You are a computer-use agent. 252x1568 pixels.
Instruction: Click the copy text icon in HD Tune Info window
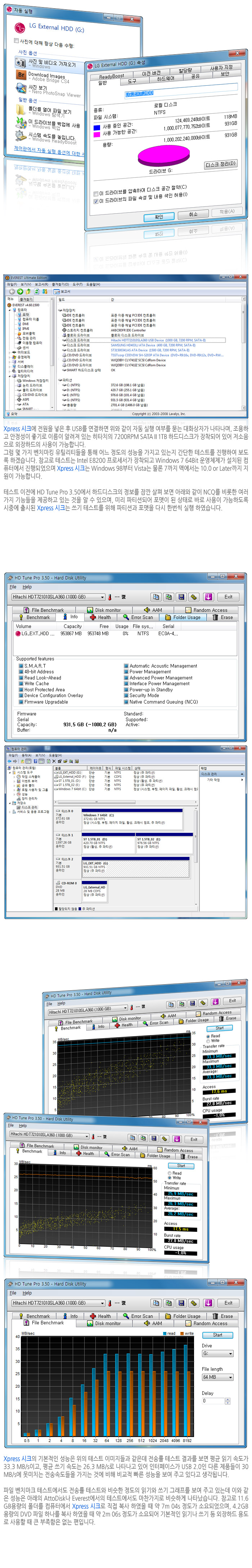tap(157, 597)
